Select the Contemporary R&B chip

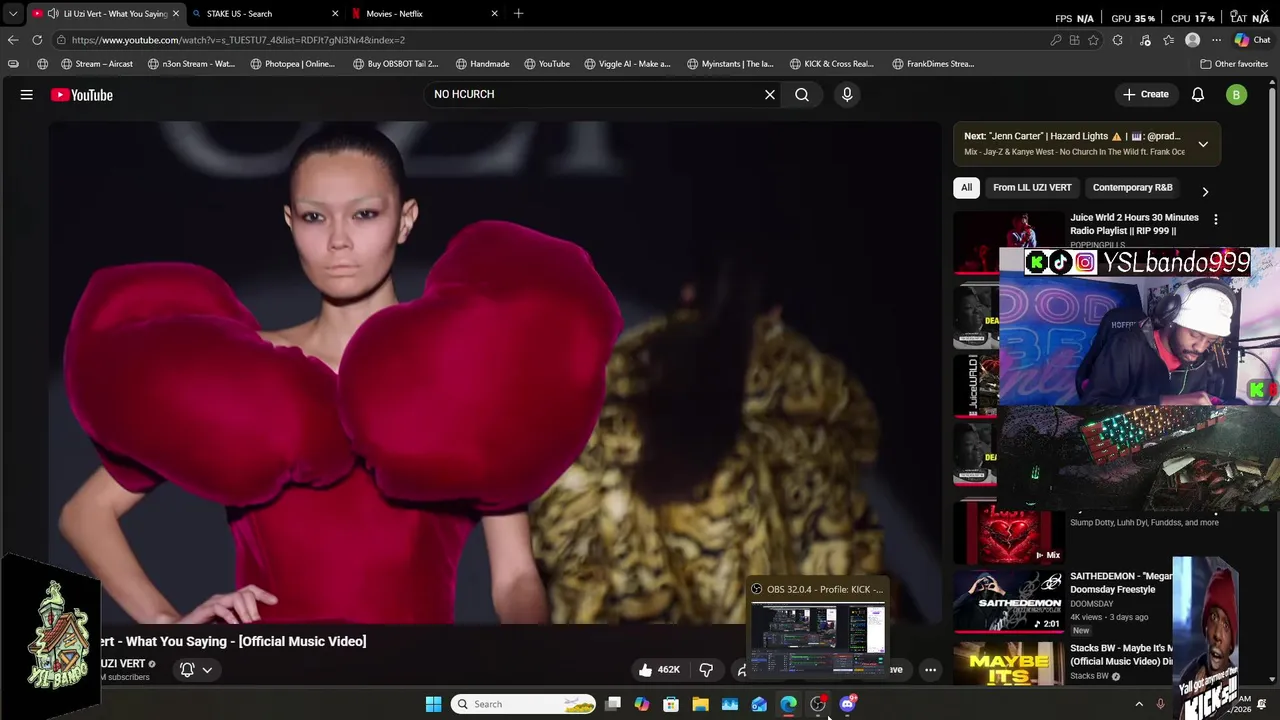click(1132, 187)
